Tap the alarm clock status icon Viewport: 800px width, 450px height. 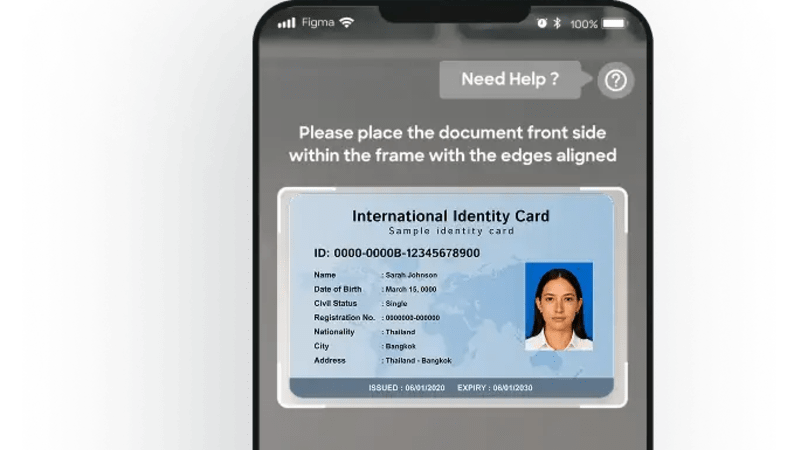click(542, 23)
